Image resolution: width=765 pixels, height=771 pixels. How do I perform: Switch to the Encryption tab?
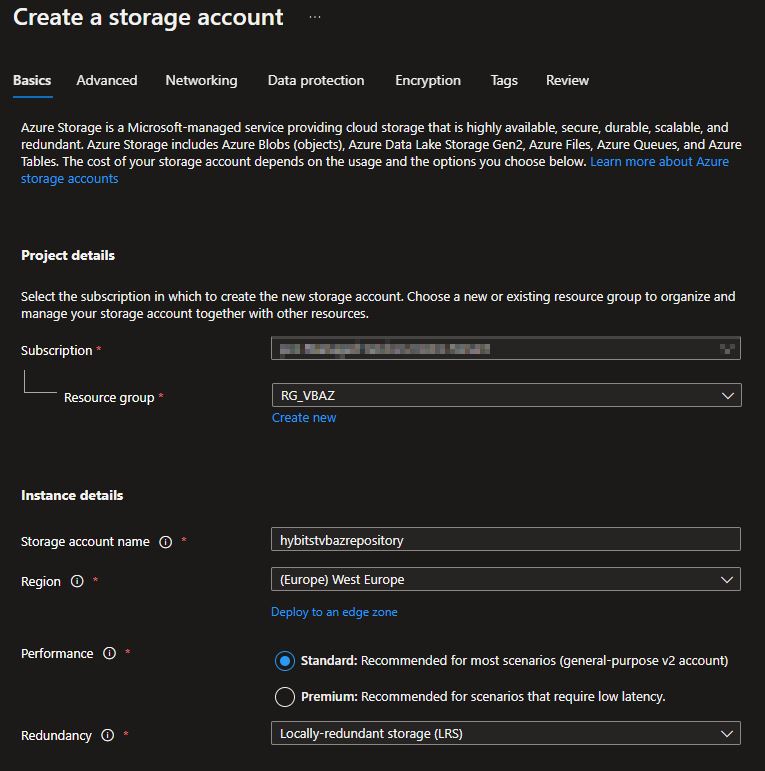pos(428,81)
